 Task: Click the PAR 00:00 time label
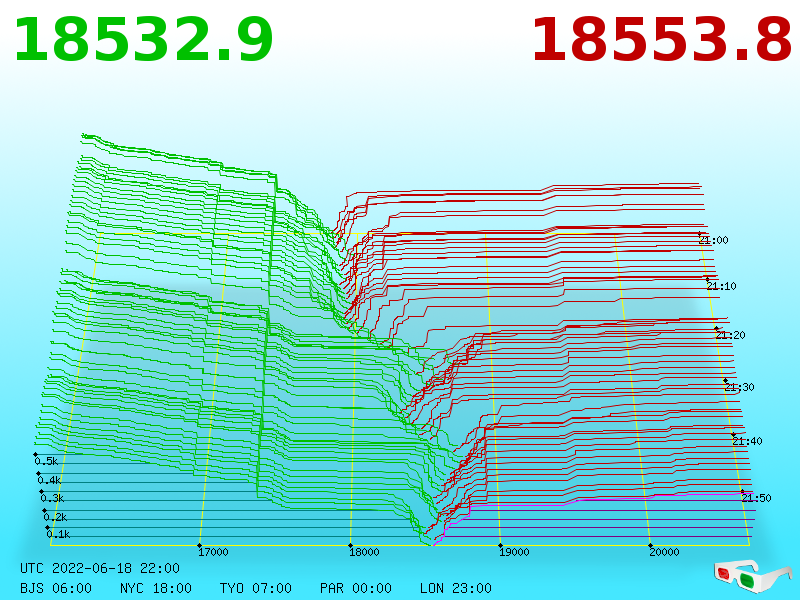pos(356,588)
